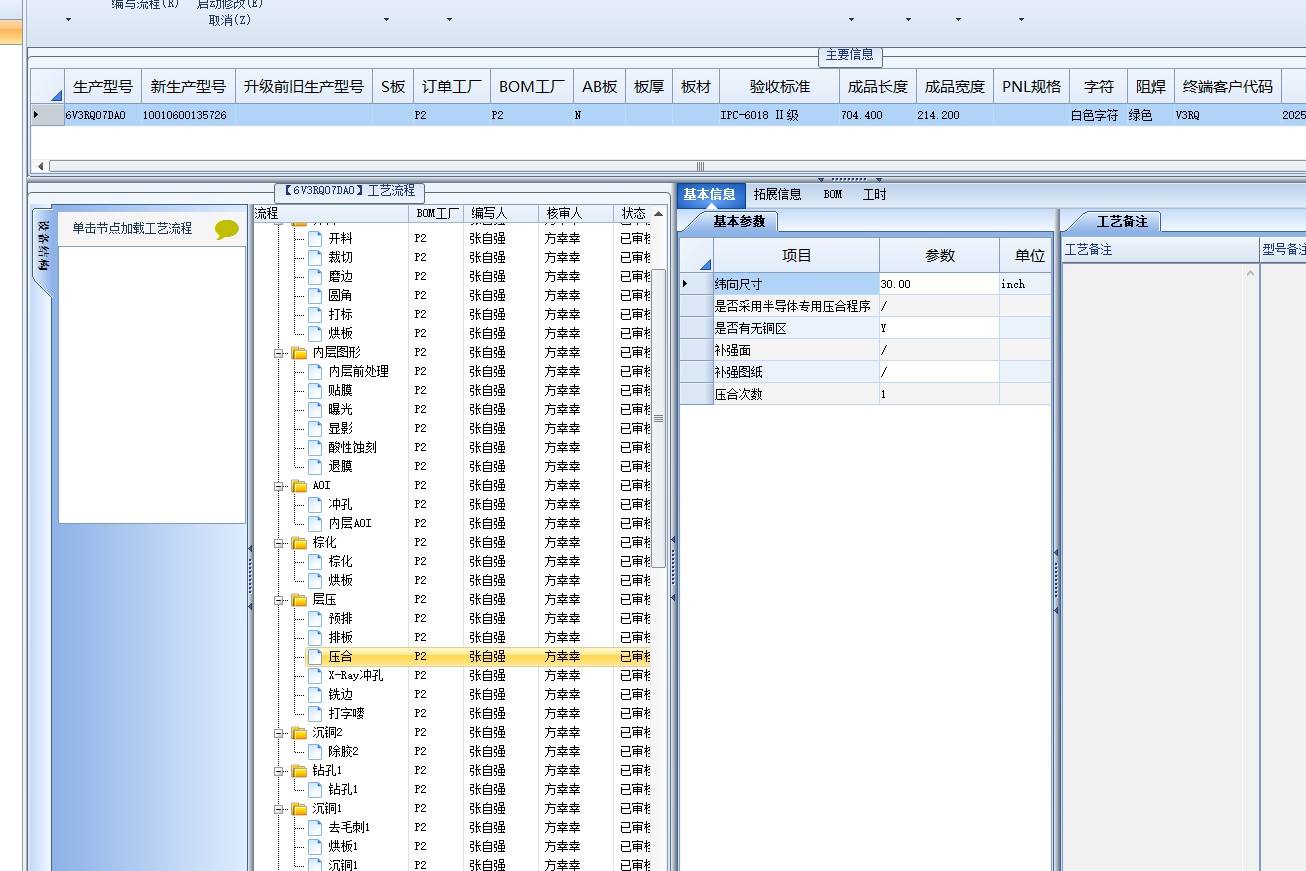Viewport: 1306px width, 871px height.
Task: Select the 工艺备注 tab
Action: 1121,221
